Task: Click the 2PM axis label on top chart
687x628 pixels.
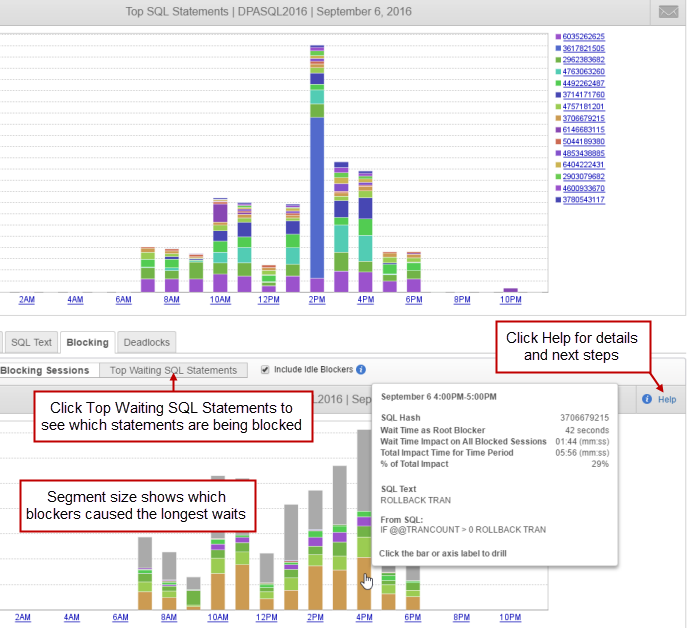Action: [317, 299]
